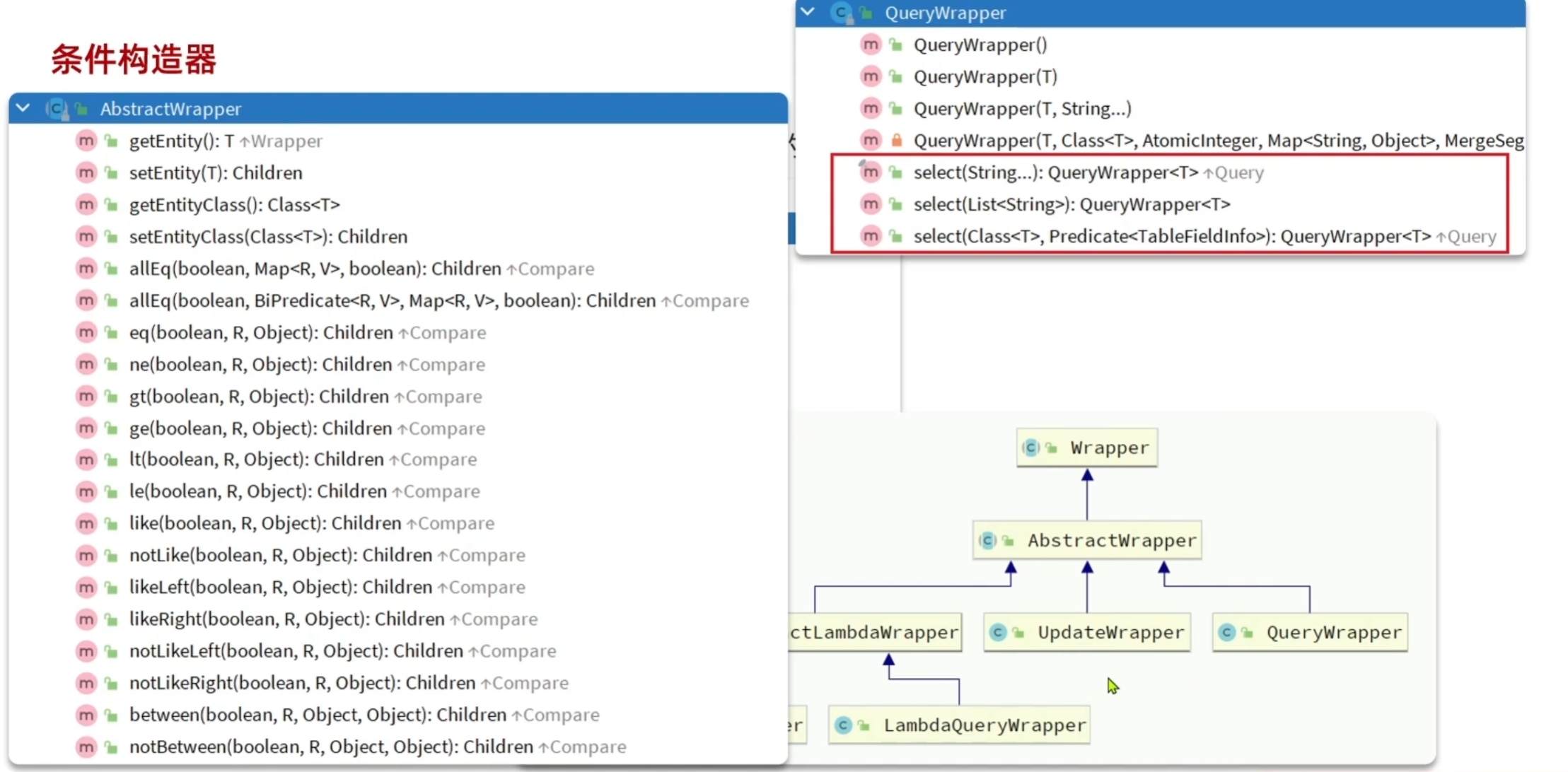The image size is (1568, 772).
Task: Collapse the AbstractWrapper tree node chevron
Action: click(x=23, y=108)
